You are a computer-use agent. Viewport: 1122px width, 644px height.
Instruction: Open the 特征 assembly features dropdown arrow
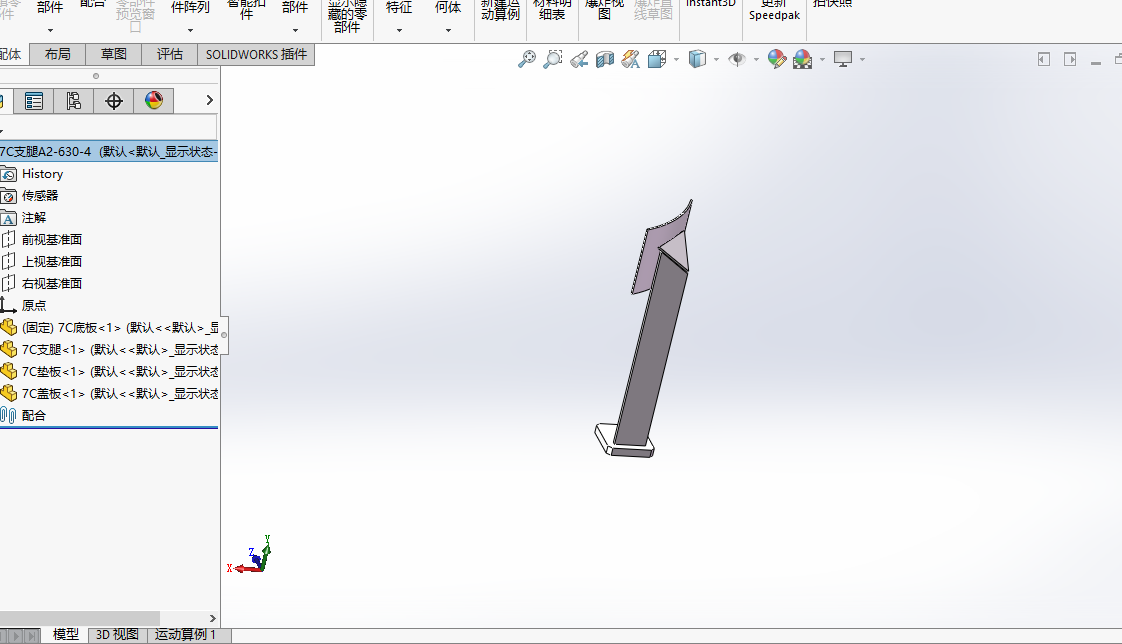click(399, 31)
